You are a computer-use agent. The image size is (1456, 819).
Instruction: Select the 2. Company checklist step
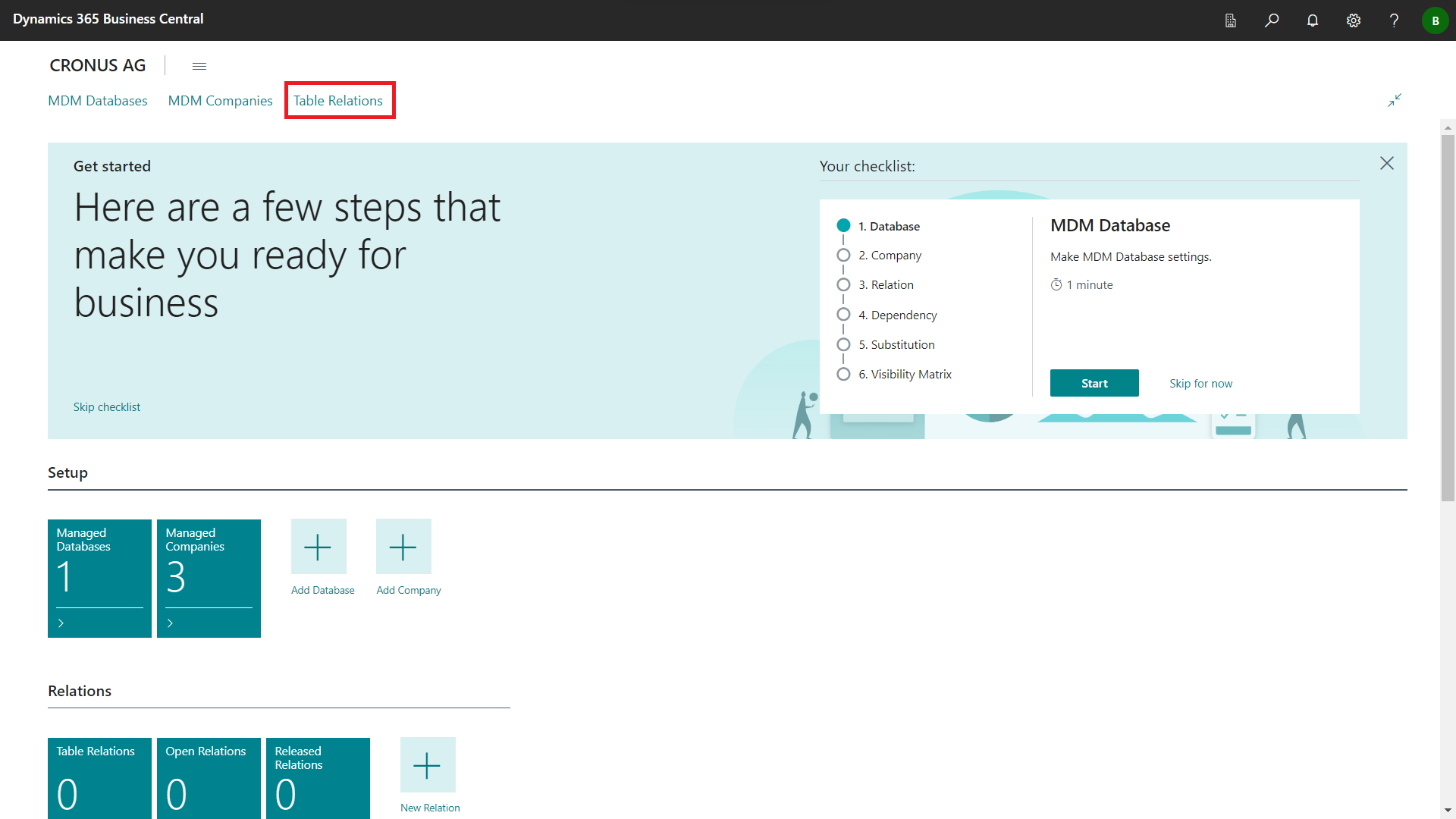(890, 256)
